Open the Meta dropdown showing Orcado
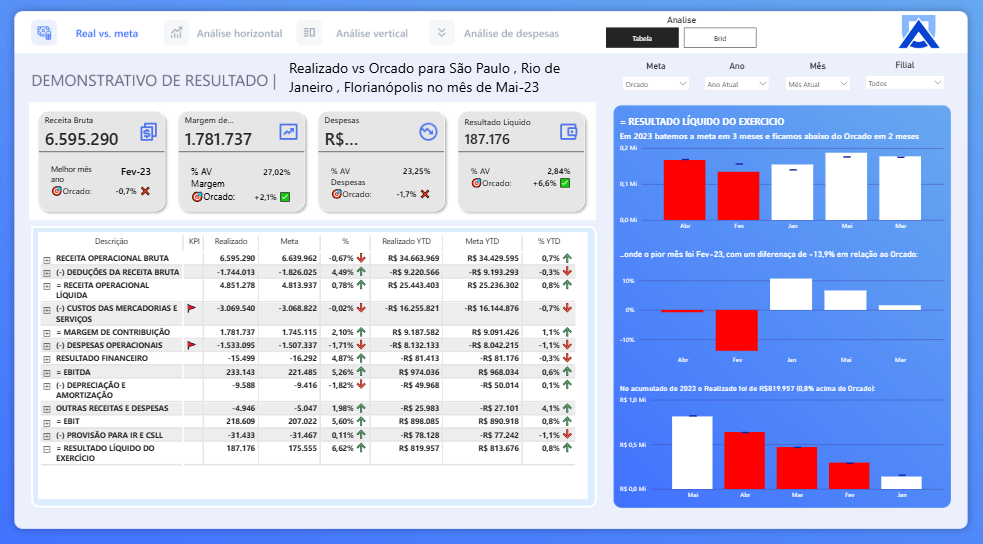The image size is (983, 544). [x=656, y=83]
